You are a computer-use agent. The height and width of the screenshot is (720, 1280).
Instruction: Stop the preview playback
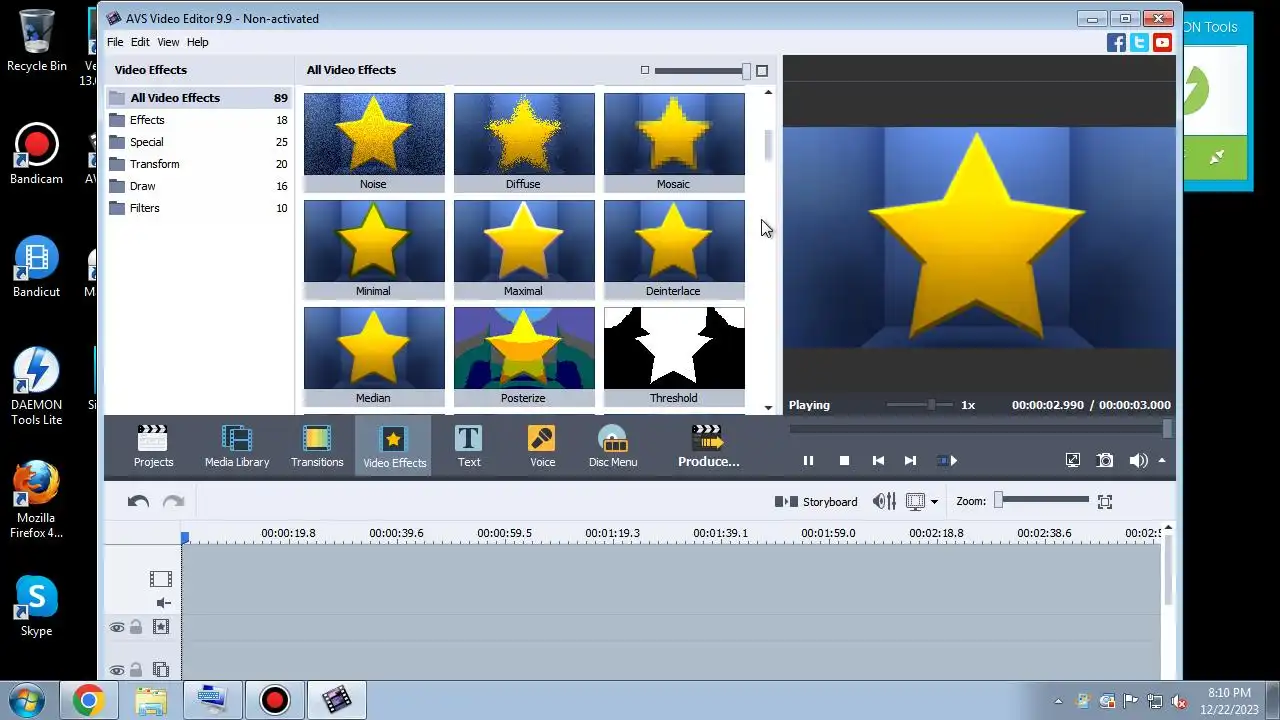pos(844,461)
